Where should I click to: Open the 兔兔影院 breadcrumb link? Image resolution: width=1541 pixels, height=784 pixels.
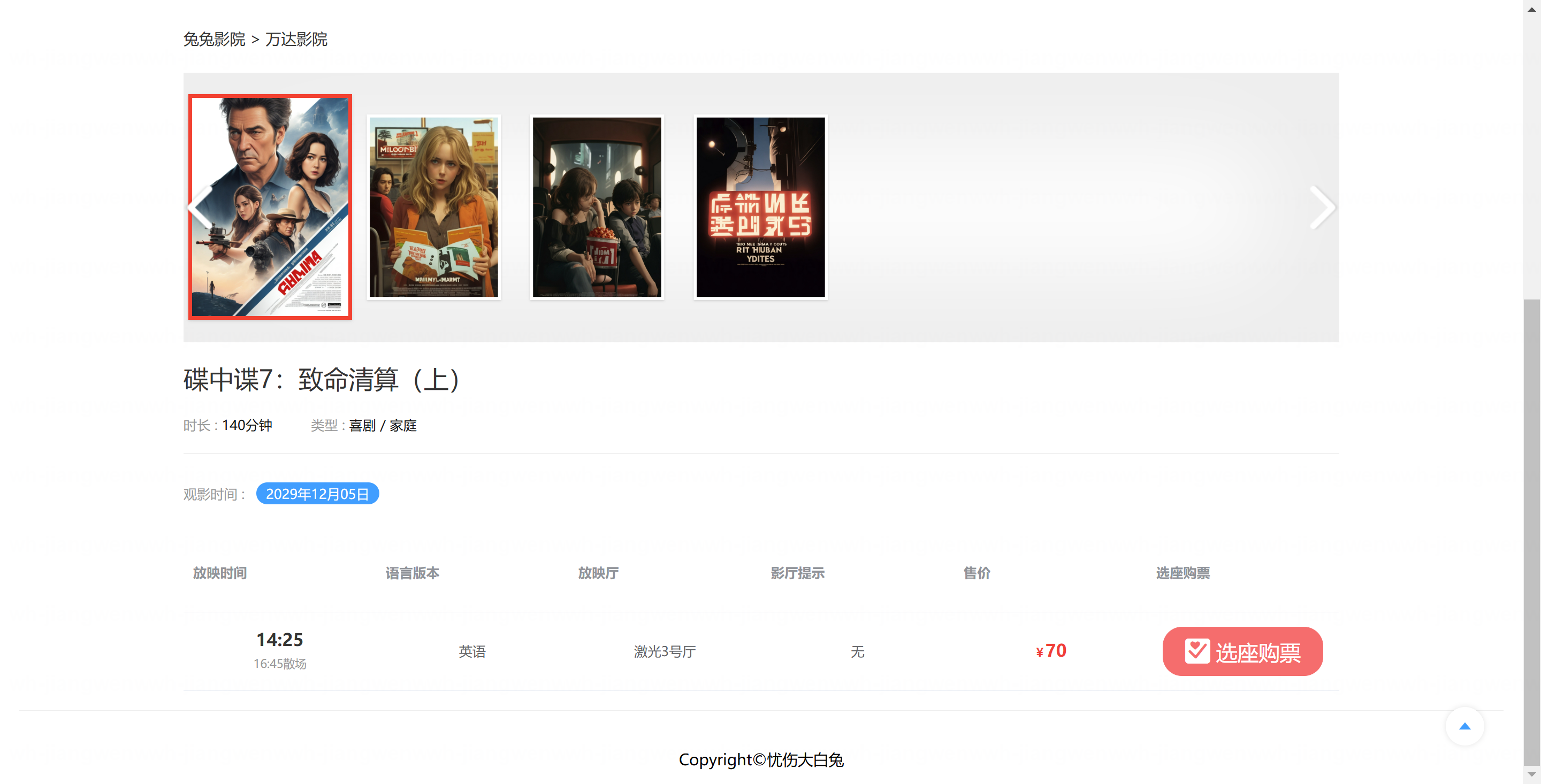[214, 40]
